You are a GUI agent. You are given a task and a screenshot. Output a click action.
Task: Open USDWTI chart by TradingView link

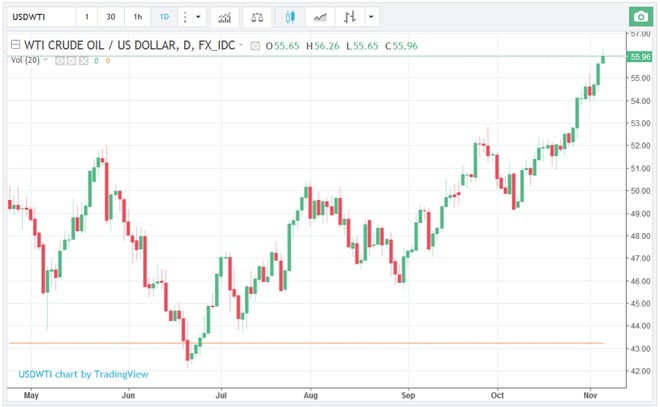83,374
